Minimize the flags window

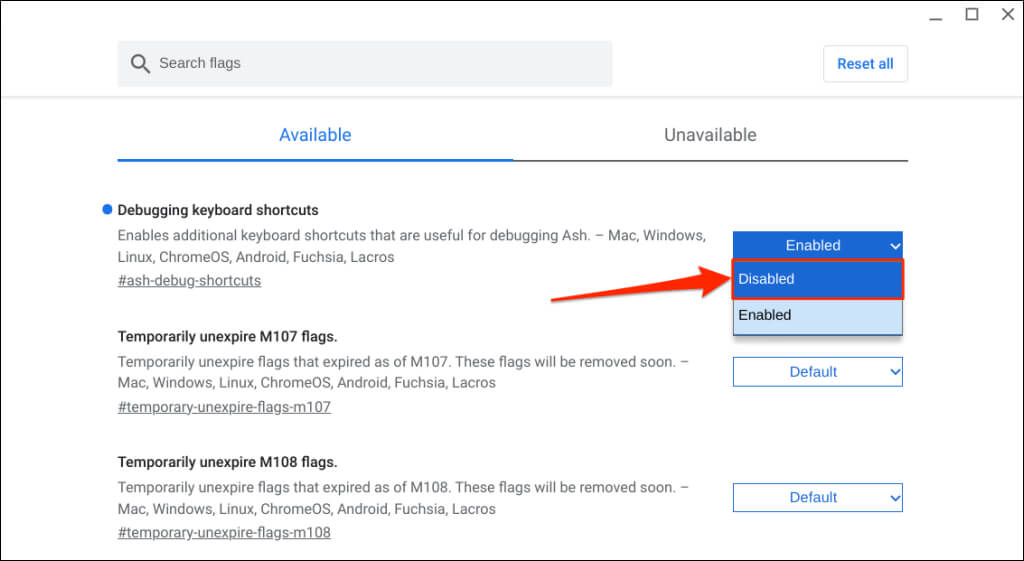tap(935, 15)
